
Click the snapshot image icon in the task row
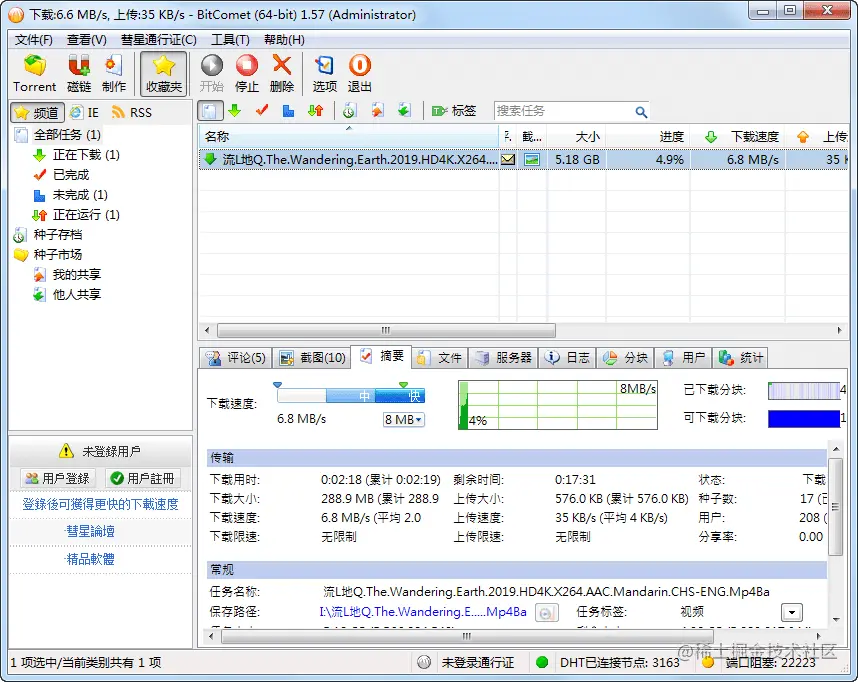point(532,159)
